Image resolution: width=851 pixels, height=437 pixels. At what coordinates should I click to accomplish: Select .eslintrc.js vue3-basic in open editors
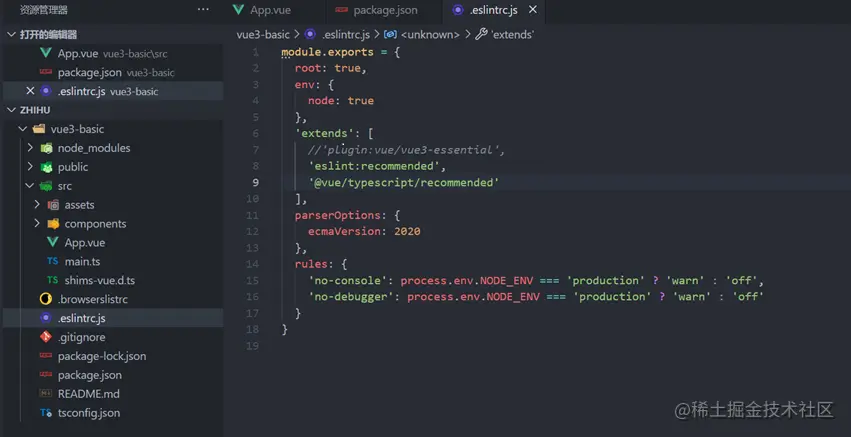pyautogui.click(x=113, y=91)
